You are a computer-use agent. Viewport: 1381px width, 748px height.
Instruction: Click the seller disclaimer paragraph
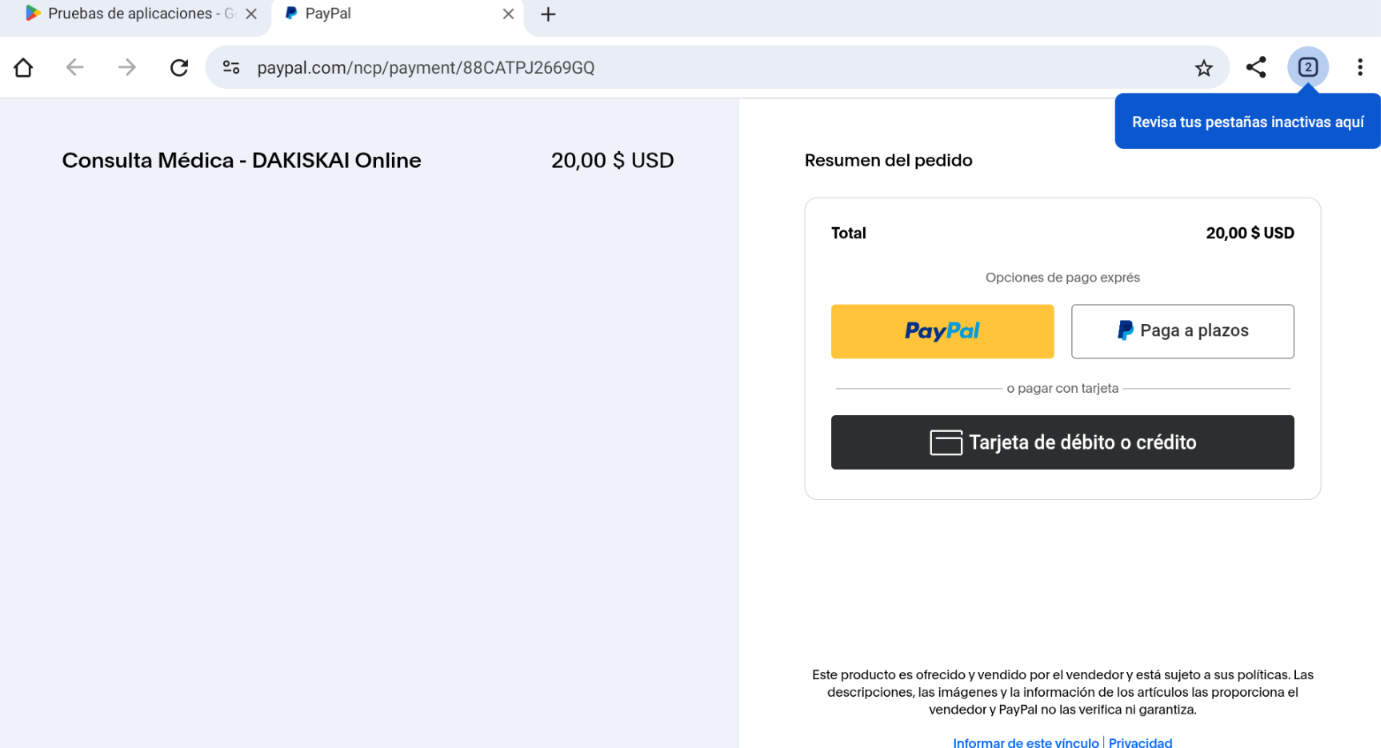(1063, 693)
